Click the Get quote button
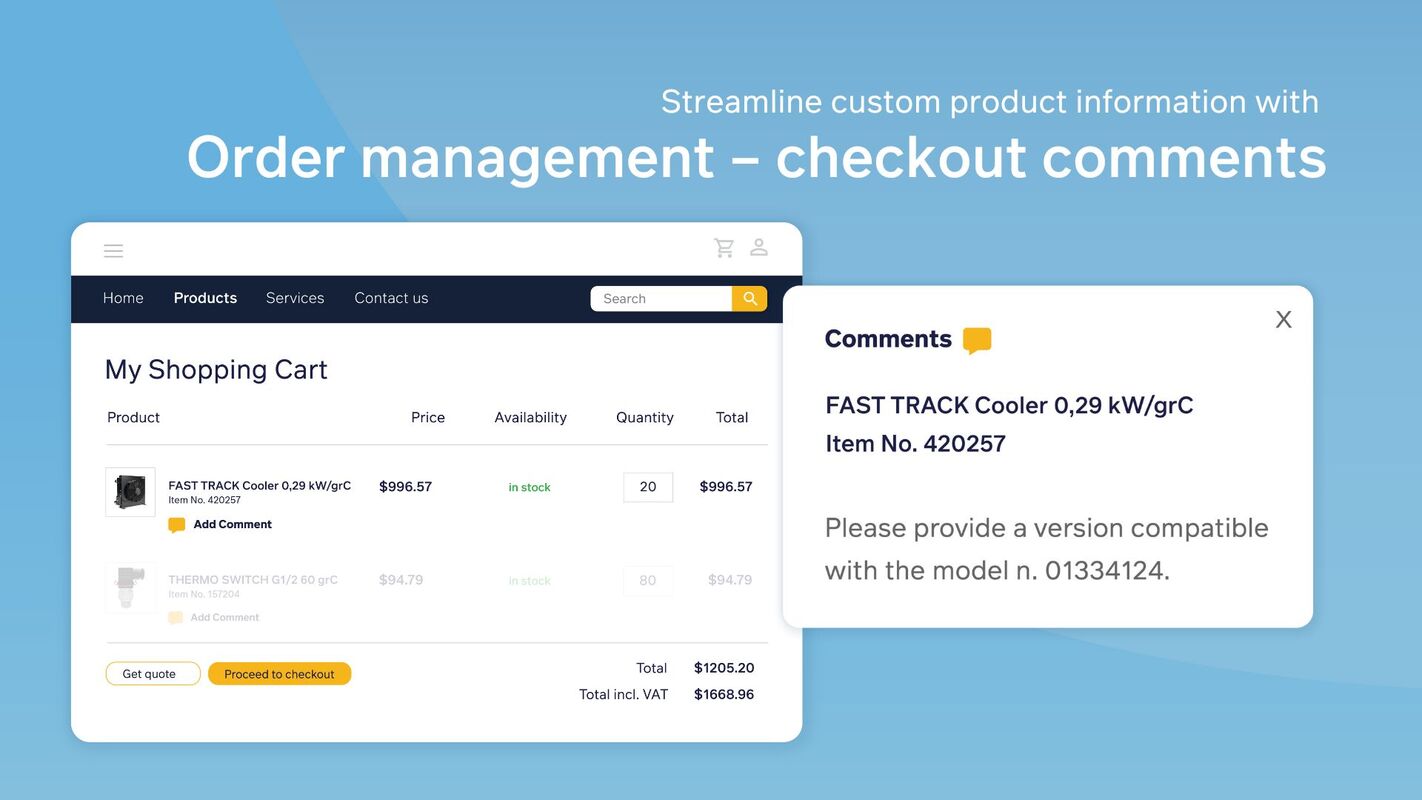Image resolution: width=1422 pixels, height=800 pixels. (x=152, y=673)
